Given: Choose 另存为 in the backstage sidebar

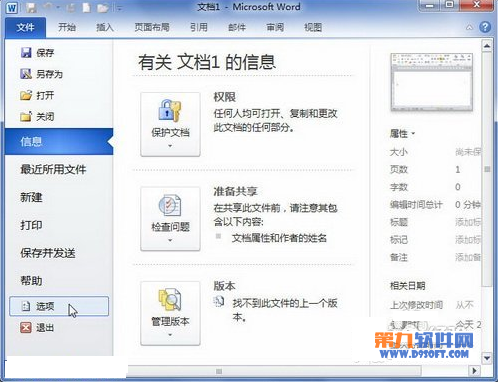Looking at the screenshot, I should (x=41, y=74).
